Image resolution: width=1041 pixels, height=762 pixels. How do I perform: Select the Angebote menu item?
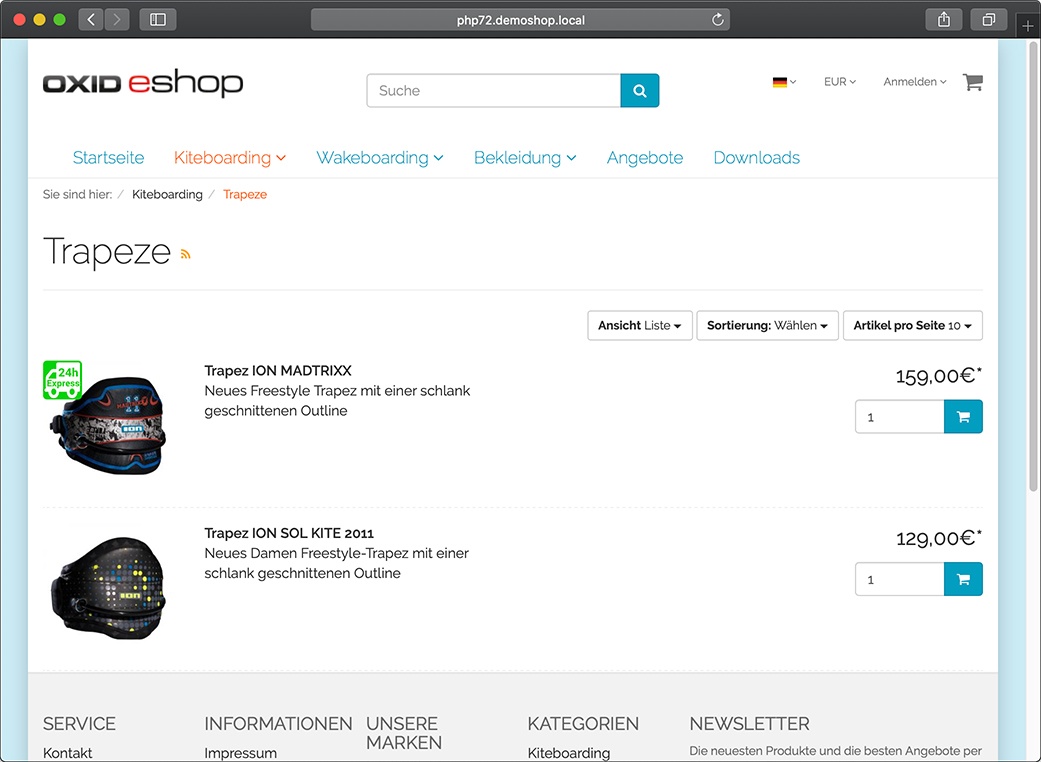click(645, 158)
